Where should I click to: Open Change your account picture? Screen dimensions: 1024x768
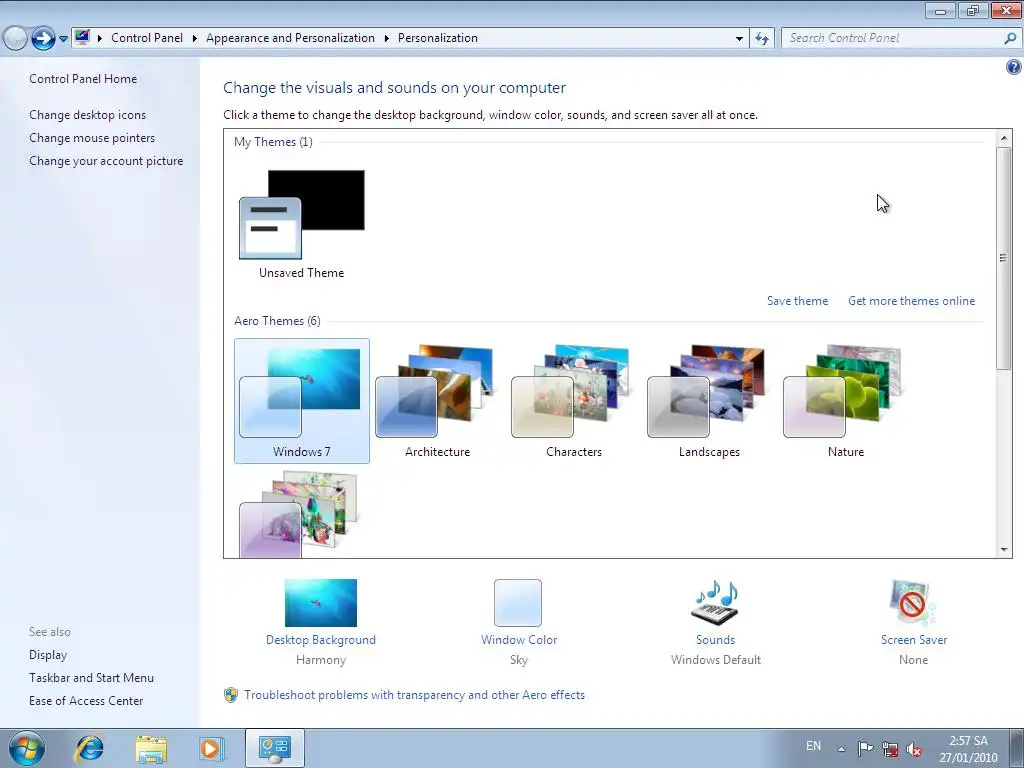pos(106,161)
